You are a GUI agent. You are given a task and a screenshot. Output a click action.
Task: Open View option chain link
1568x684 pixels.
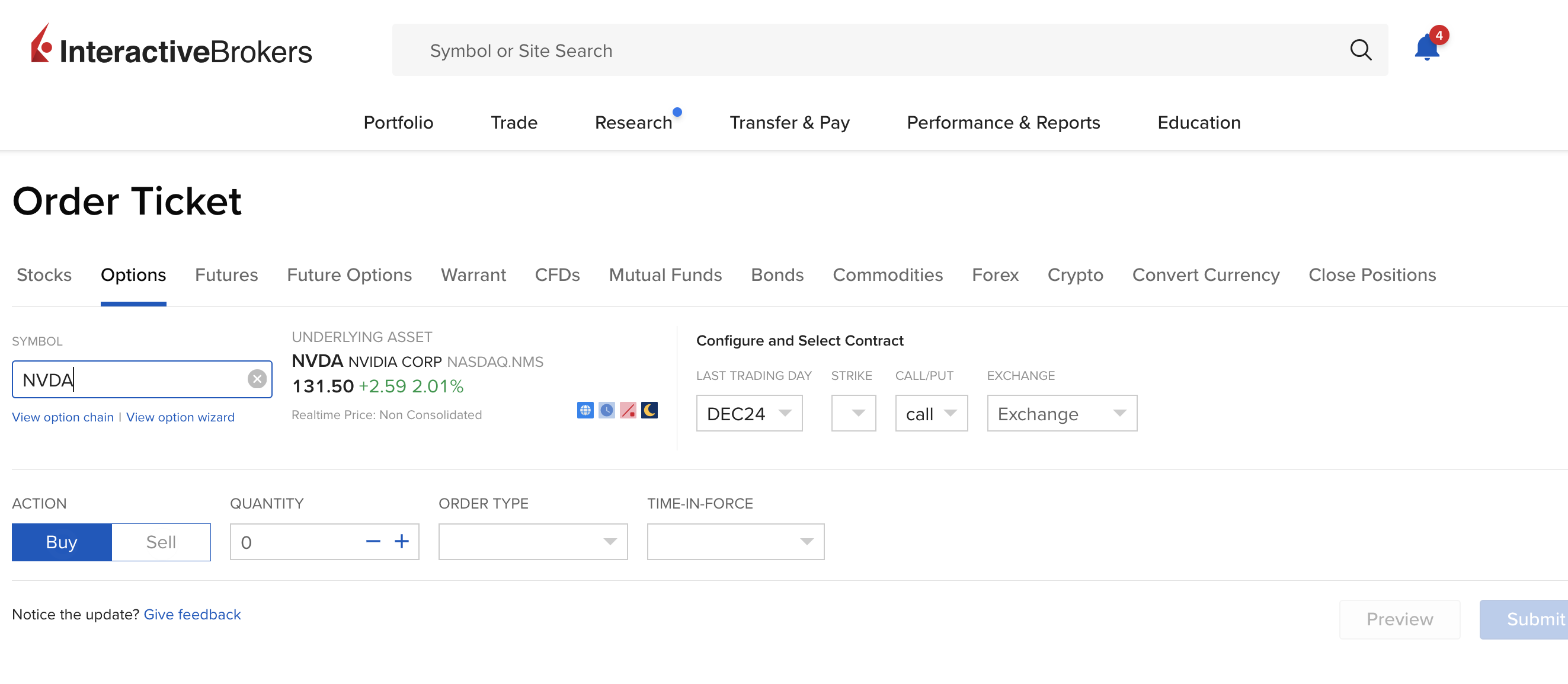[63, 417]
